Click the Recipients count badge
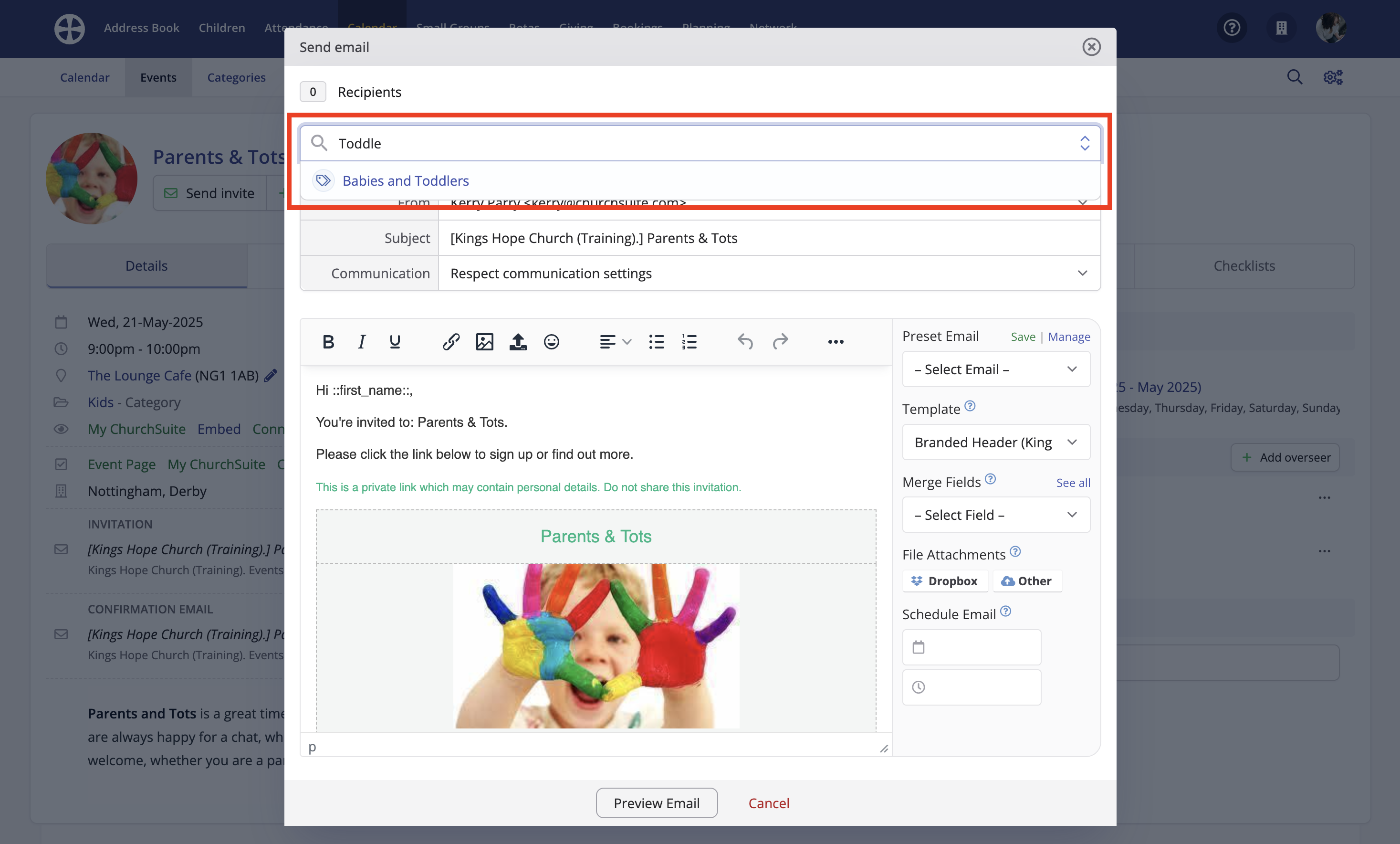The height and width of the screenshot is (844, 1400). (313, 92)
